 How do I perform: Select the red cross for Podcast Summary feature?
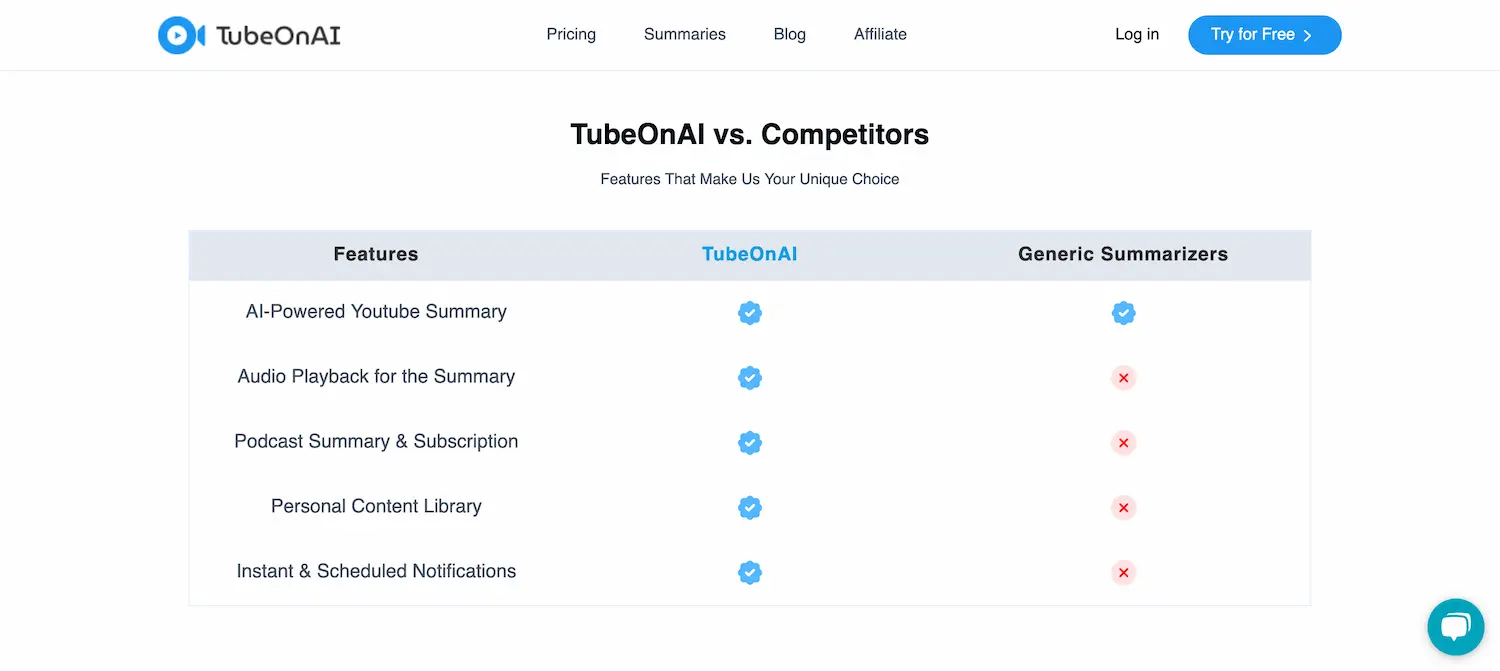[1123, 442]
